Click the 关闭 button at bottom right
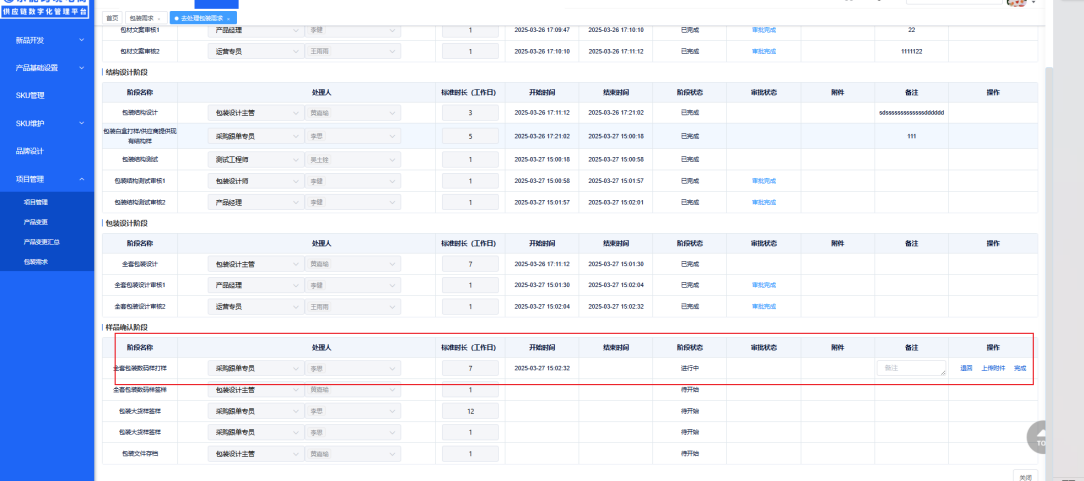Screen dimensions: 1084x481 [x=1023, y=476]
